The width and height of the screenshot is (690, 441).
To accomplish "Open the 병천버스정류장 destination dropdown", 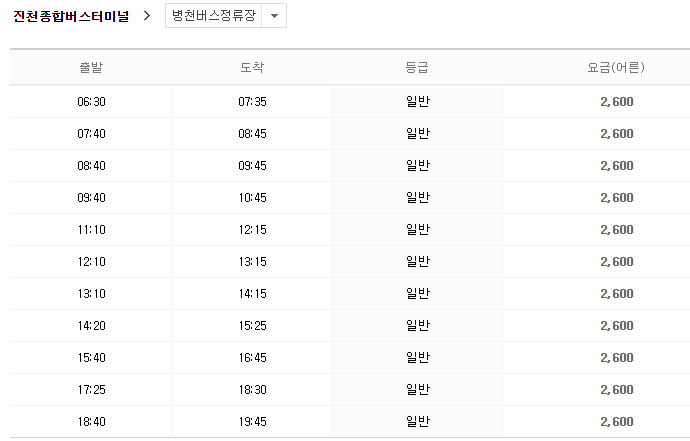I will [x=213, y=16].
